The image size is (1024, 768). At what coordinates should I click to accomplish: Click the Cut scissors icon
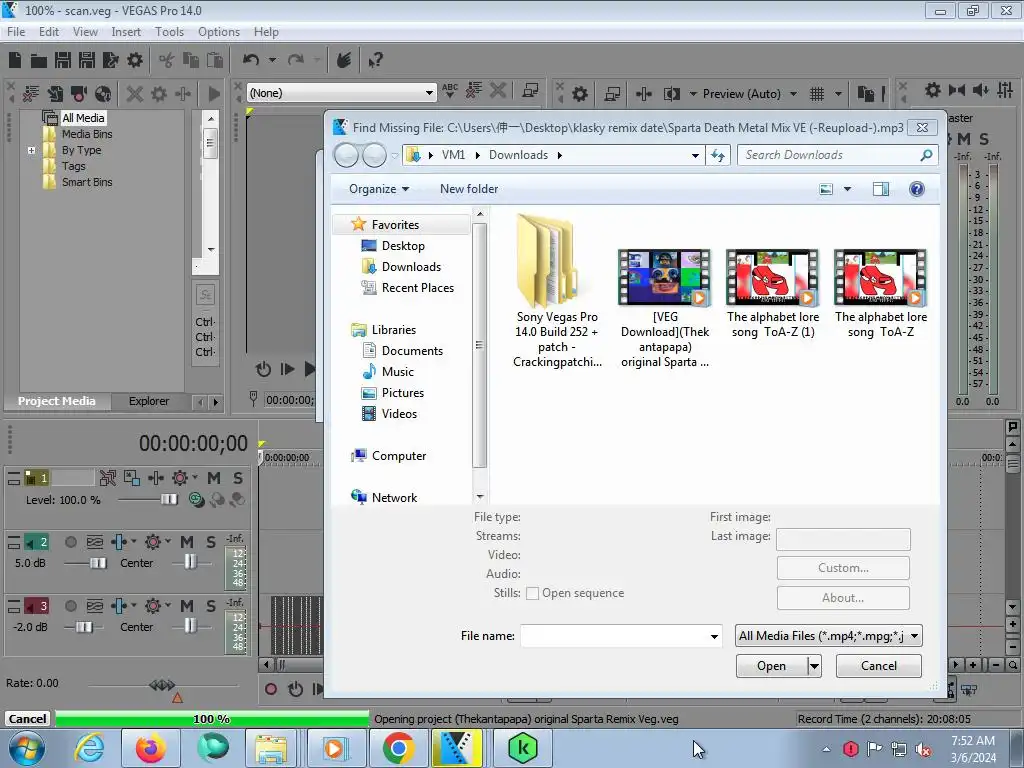tap(167, 60)
